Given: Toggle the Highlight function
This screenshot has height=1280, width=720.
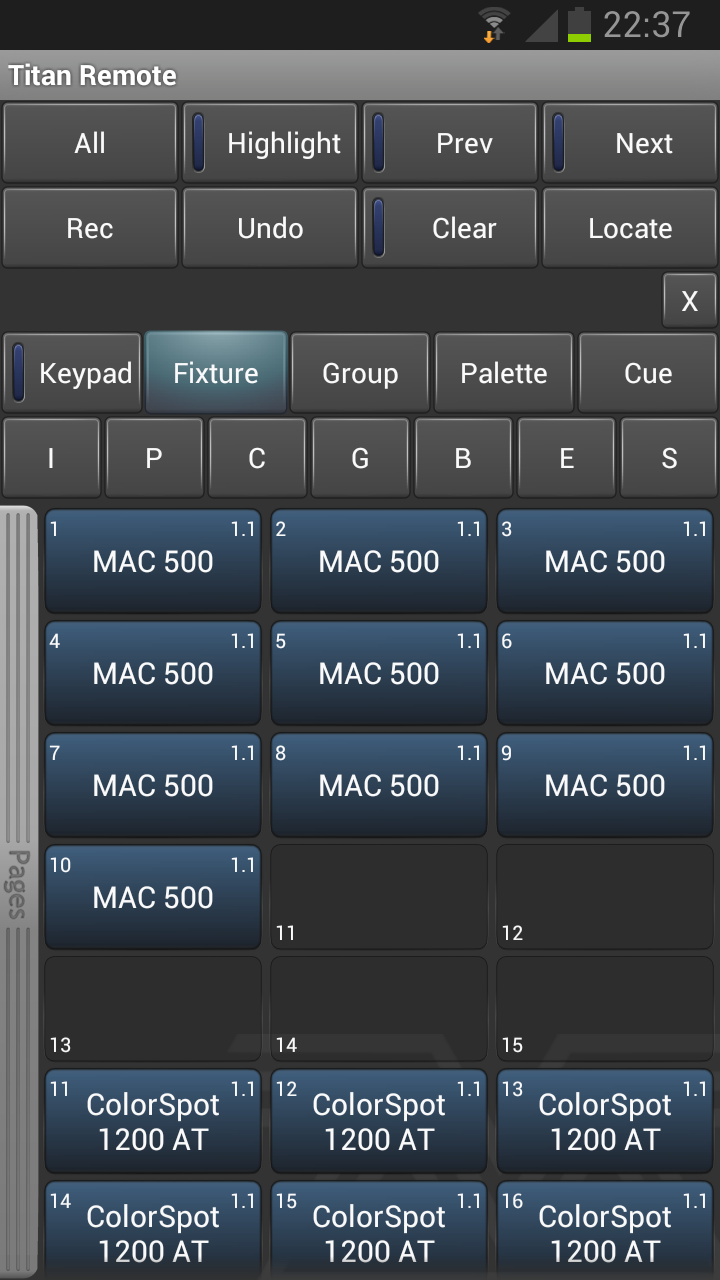Looking at the screenshot, I should tap(270, 142).
